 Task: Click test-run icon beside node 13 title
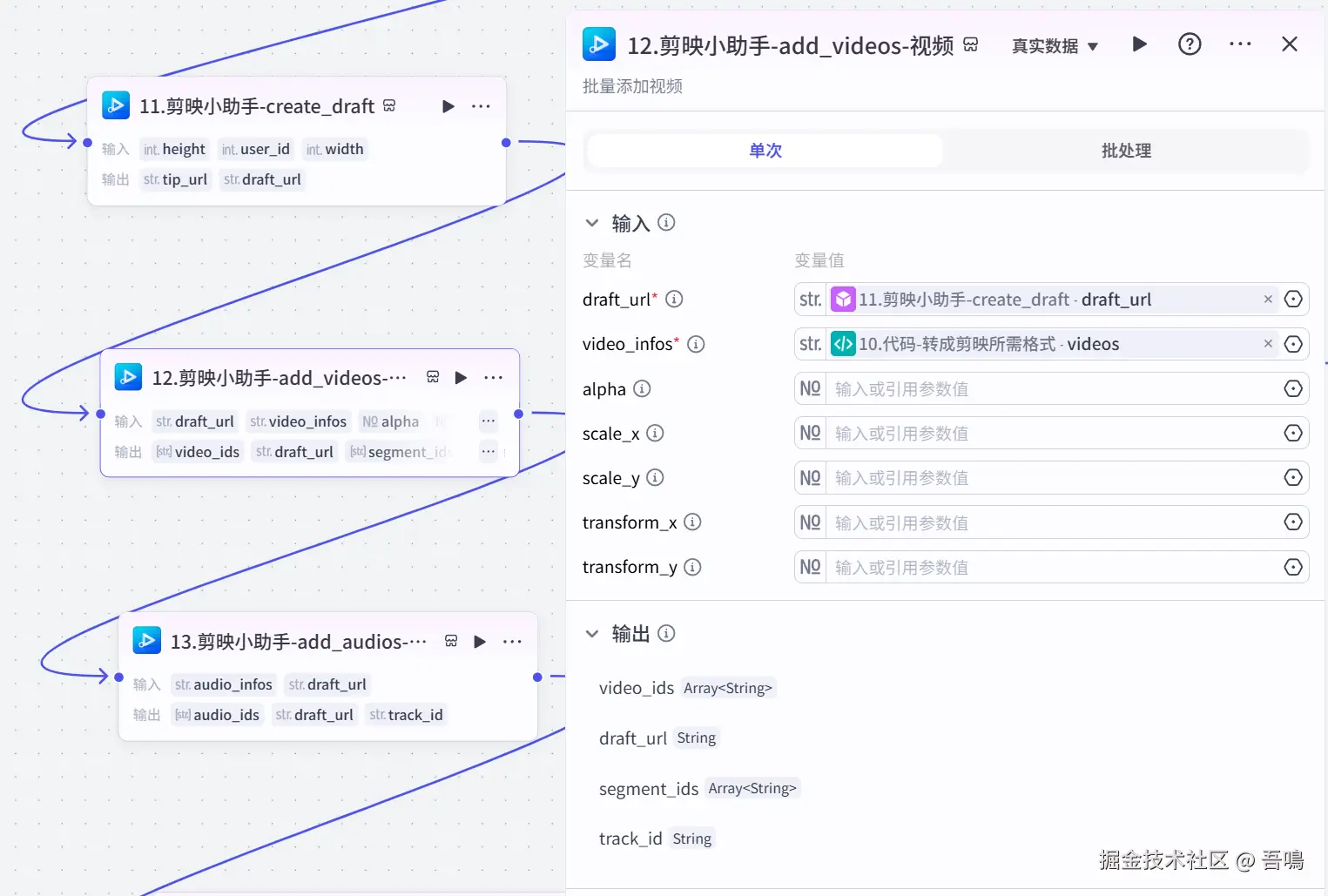point(451,641)
